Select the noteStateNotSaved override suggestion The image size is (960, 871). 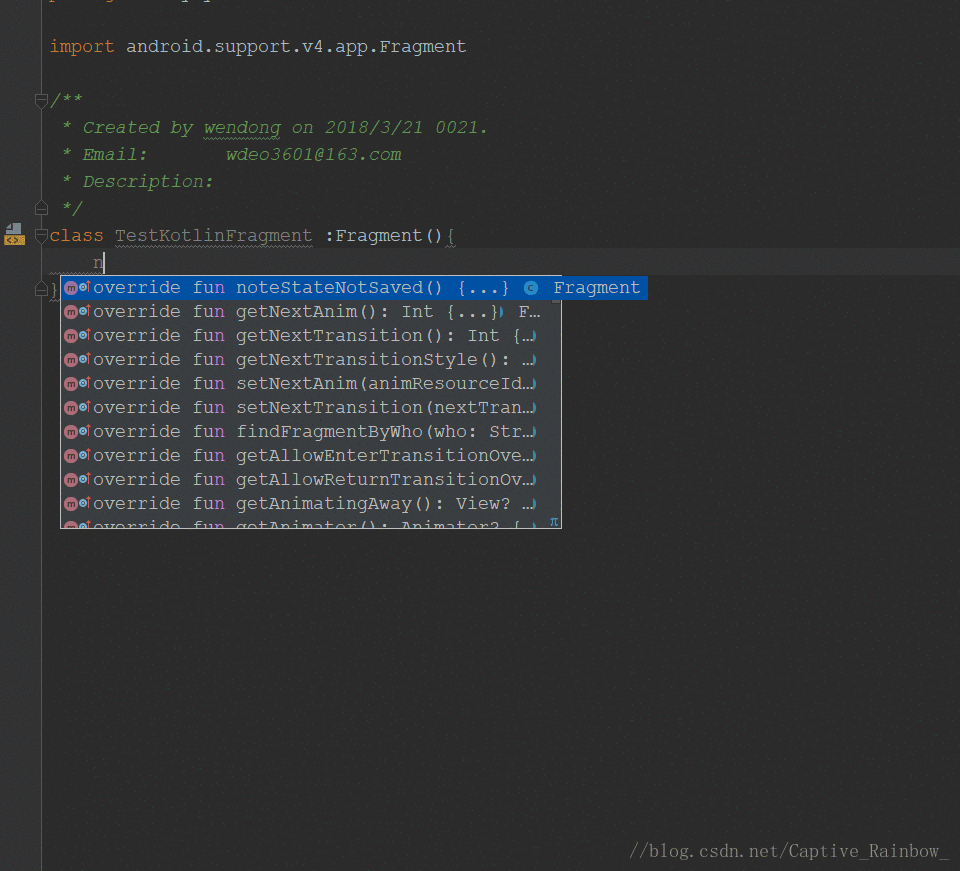300,288
